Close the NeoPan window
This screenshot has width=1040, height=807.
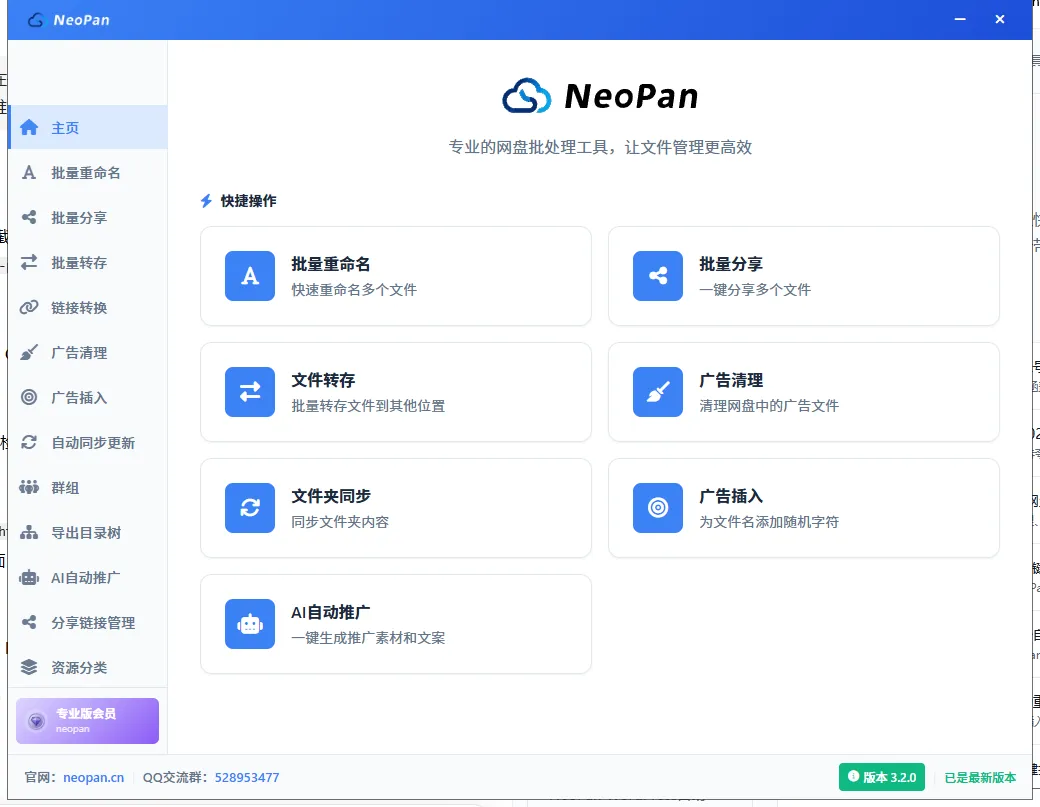1000,19
